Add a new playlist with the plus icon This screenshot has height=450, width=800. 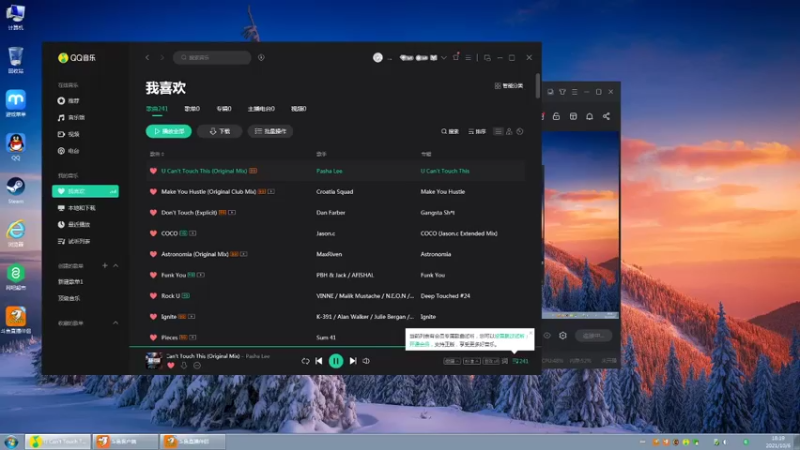coord(105,265)
